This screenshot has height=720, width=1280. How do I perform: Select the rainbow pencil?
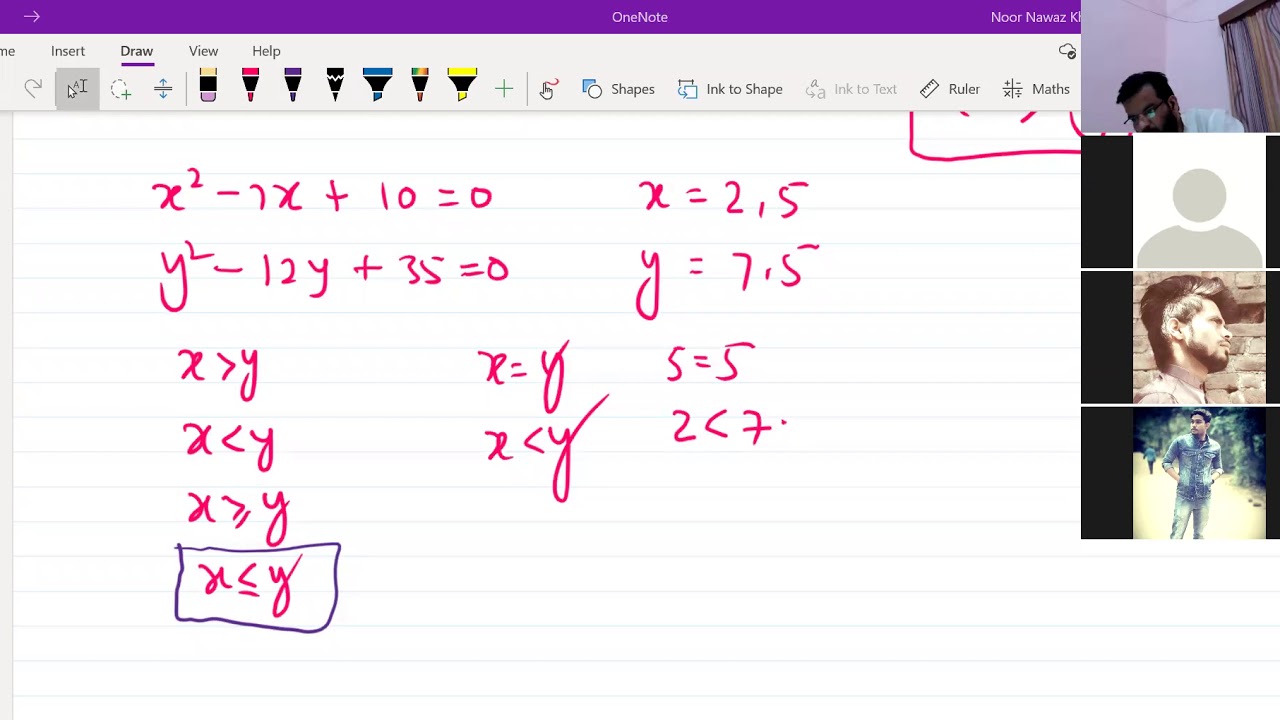coord(420,87)
